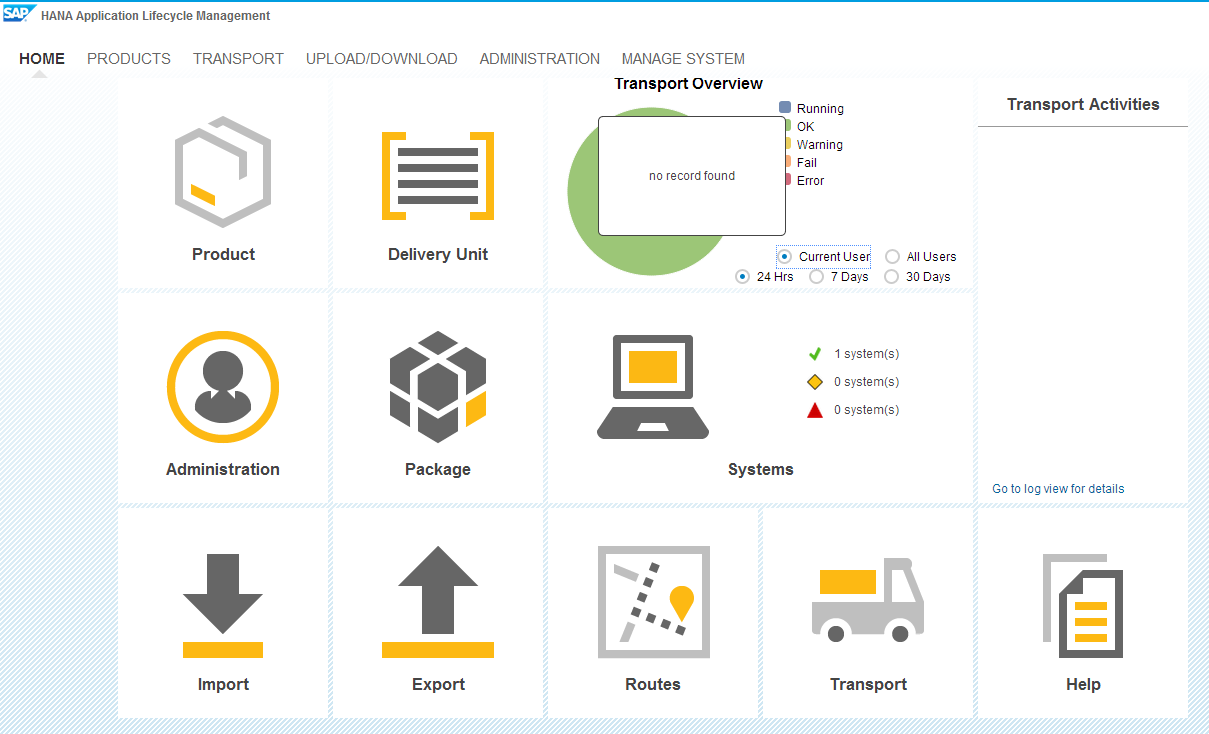Screen dimensions: 1209x734
Task: Click the HANA Application Lifecycle Management title
Action: [x=156, y=16]
